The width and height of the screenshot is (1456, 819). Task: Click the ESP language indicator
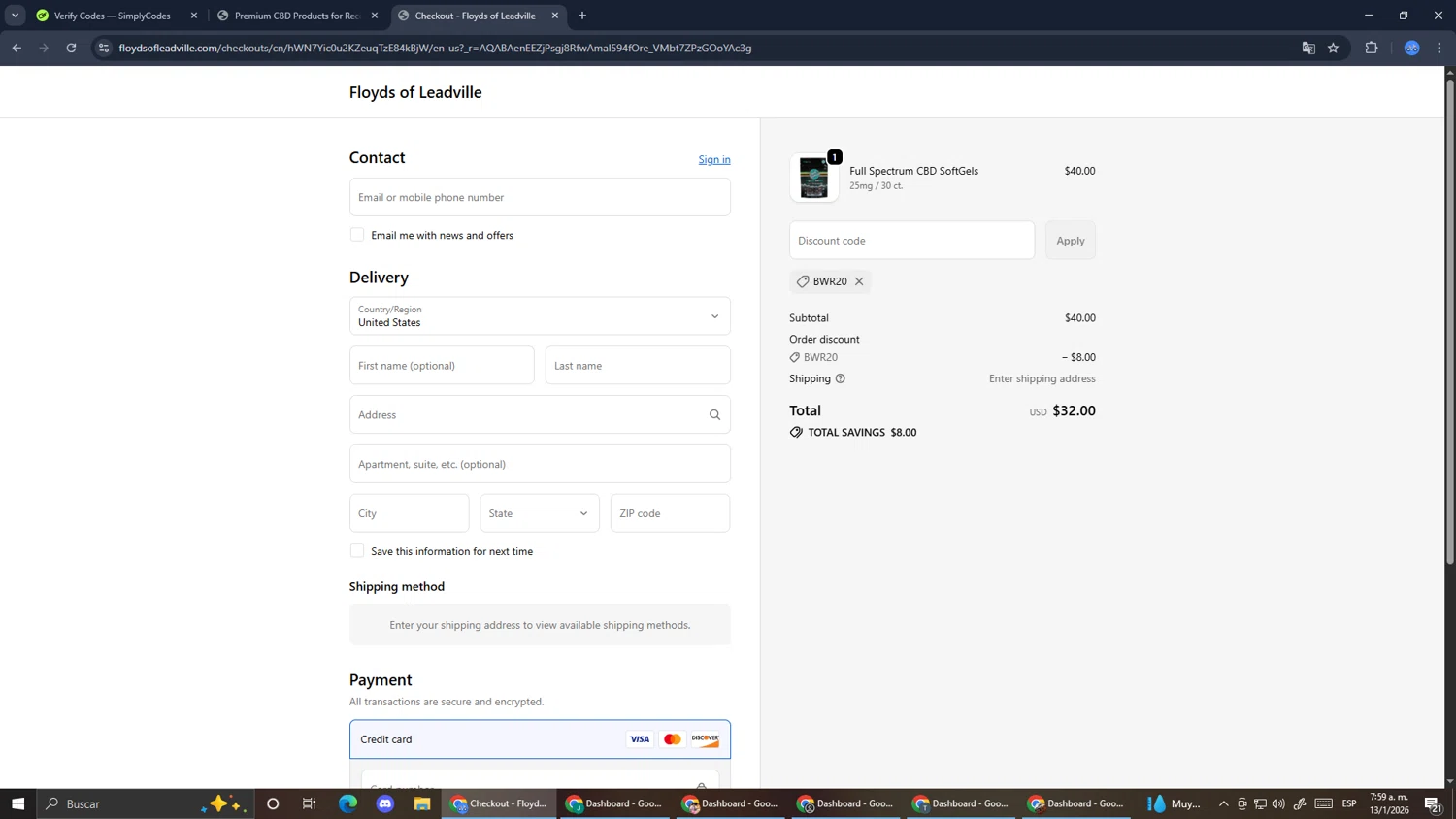1349,803
